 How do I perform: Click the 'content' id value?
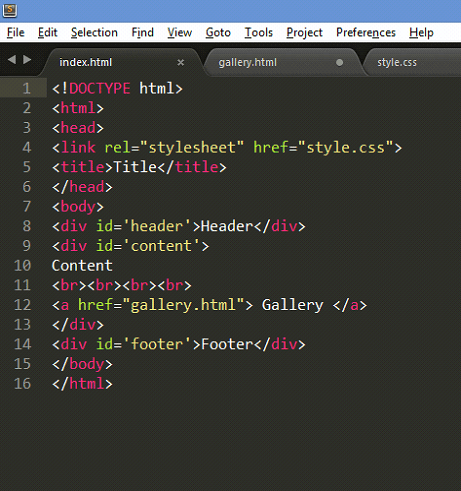161,246
